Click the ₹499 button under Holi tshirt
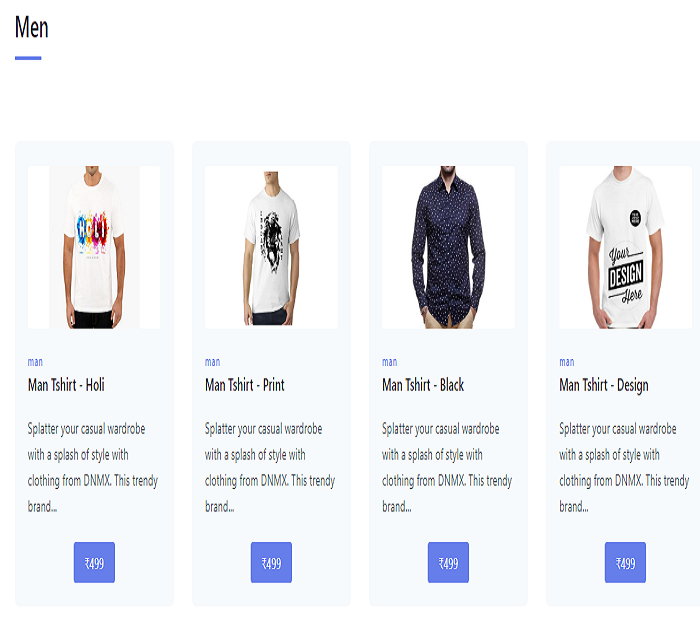The width and height of the screenshot is (700, 620). pyautogui.click(x=94, y=562)
